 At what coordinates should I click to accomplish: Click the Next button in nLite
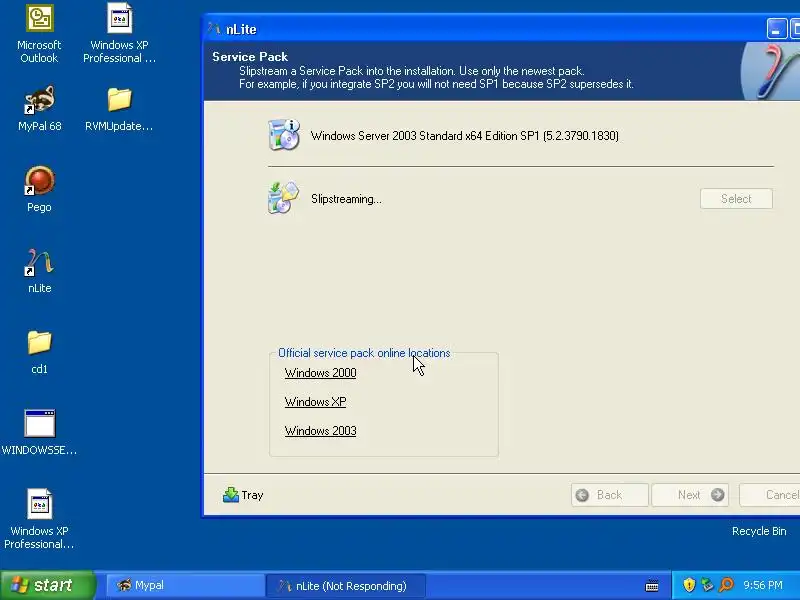tap(690, 495)
